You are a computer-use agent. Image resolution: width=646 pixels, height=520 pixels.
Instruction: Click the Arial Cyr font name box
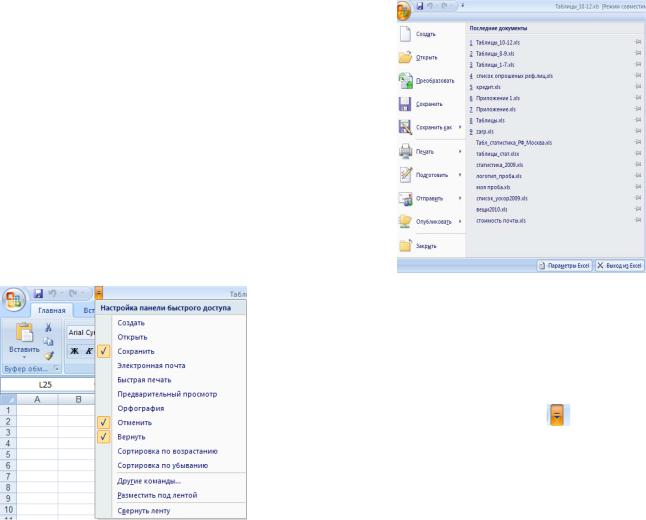pos(81,333)
